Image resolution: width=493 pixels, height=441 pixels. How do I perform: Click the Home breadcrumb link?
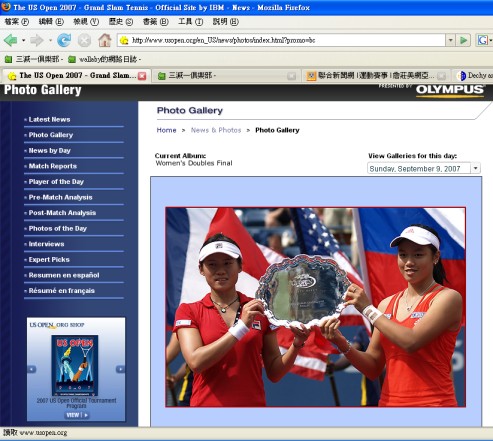pos(166,130)
